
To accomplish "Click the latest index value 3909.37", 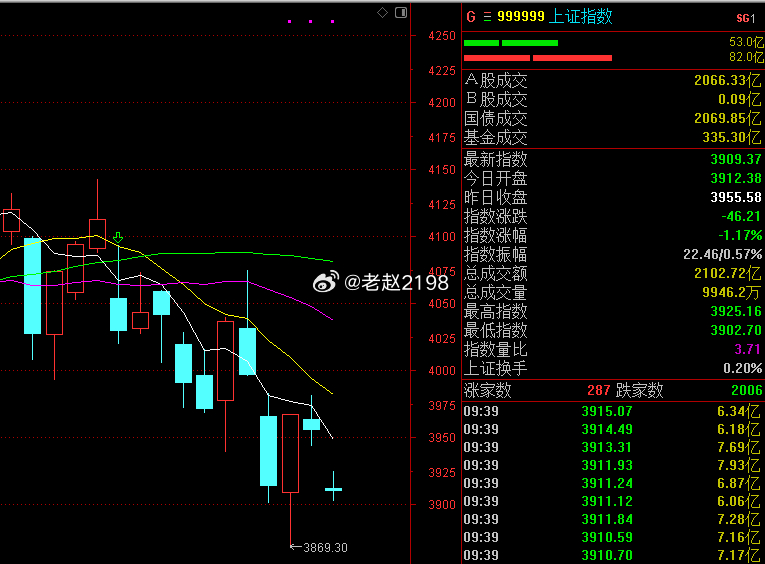I will pos(736,160).
